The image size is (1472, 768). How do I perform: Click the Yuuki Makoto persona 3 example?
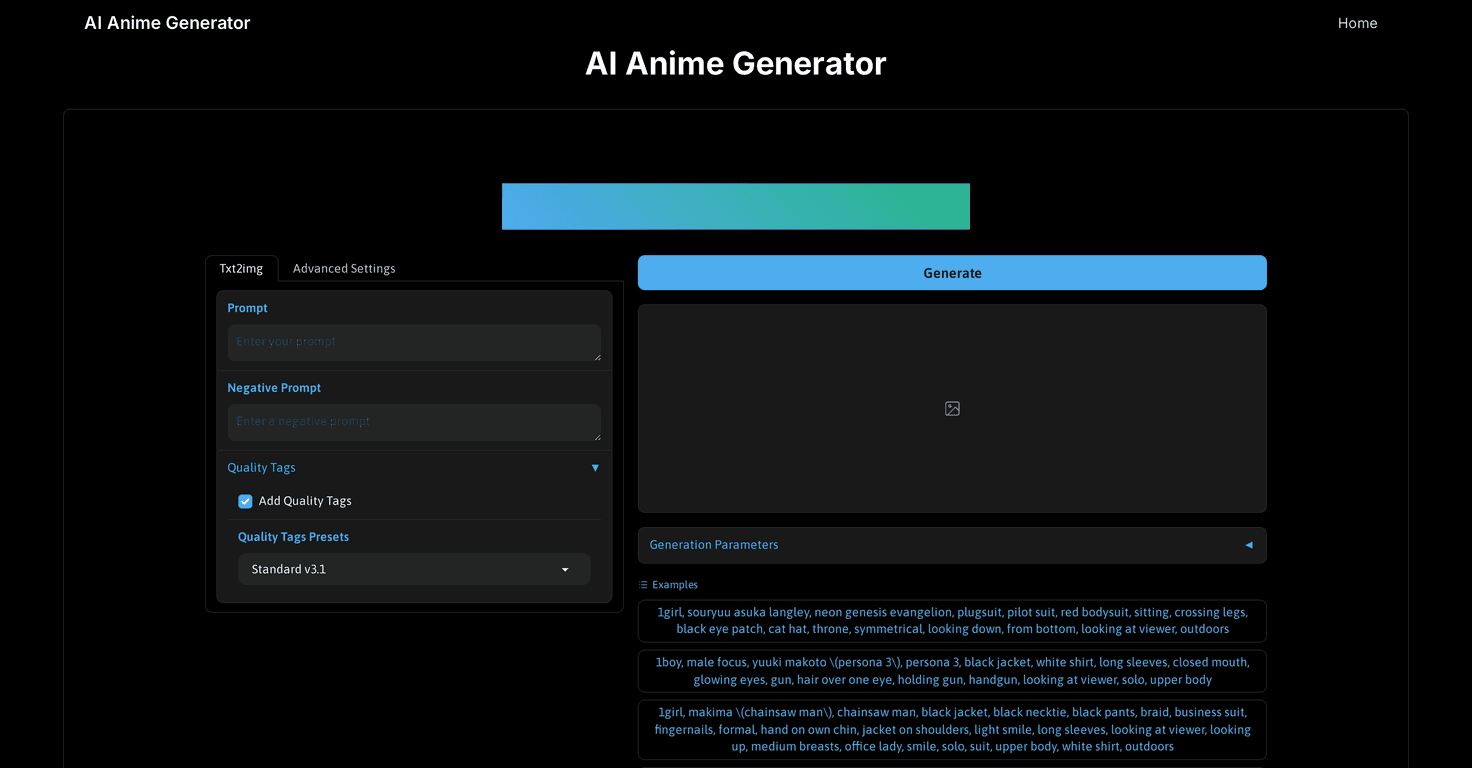point(951,670)
